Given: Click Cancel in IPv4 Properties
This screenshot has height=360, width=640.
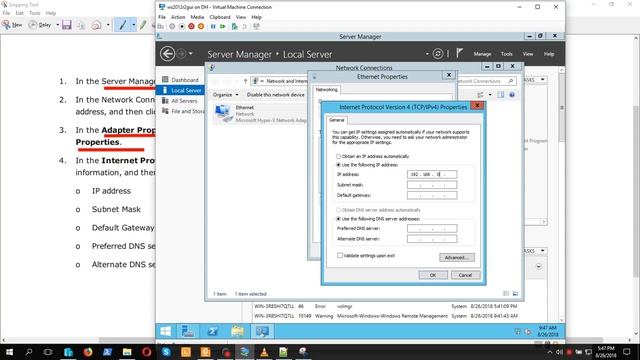Looking at the screenshot, I should (465, 275).
